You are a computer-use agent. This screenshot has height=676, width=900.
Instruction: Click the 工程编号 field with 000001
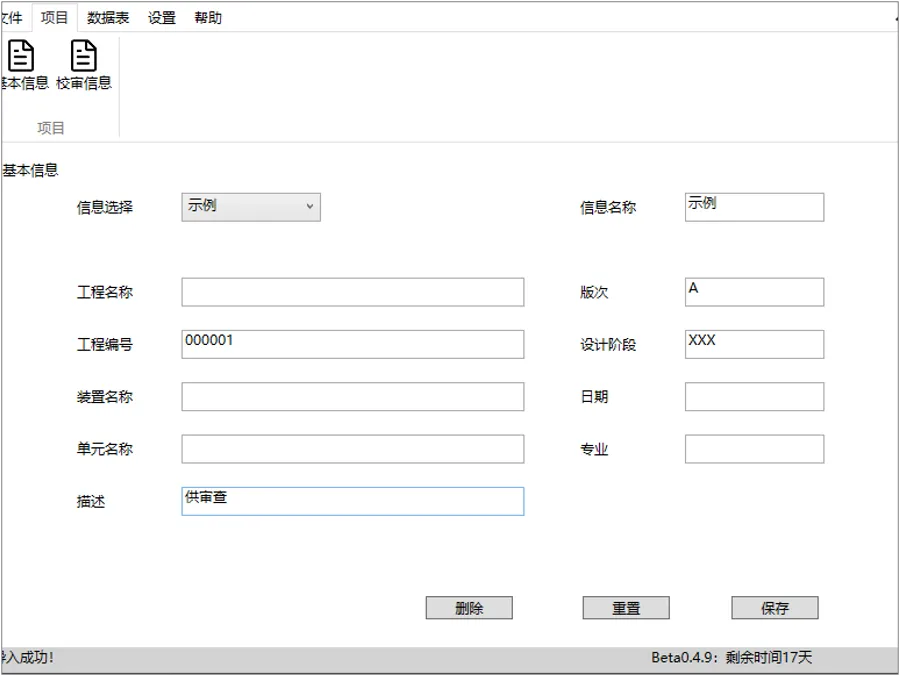[352, 344]
